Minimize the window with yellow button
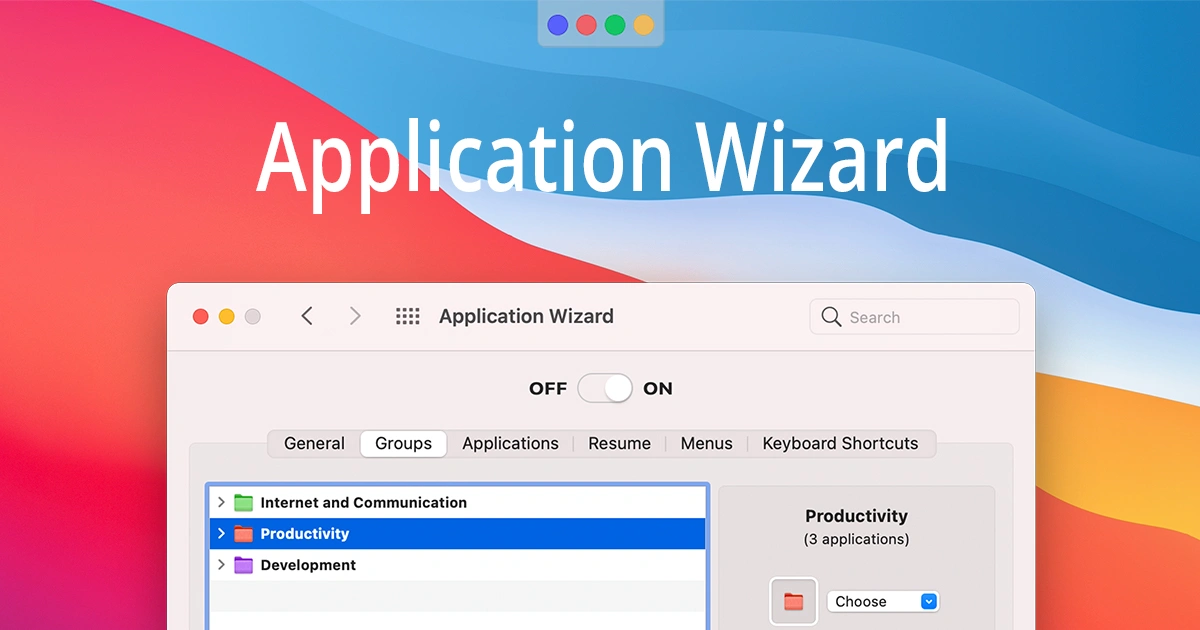The image size is (1200, 630). coord(226,316)
